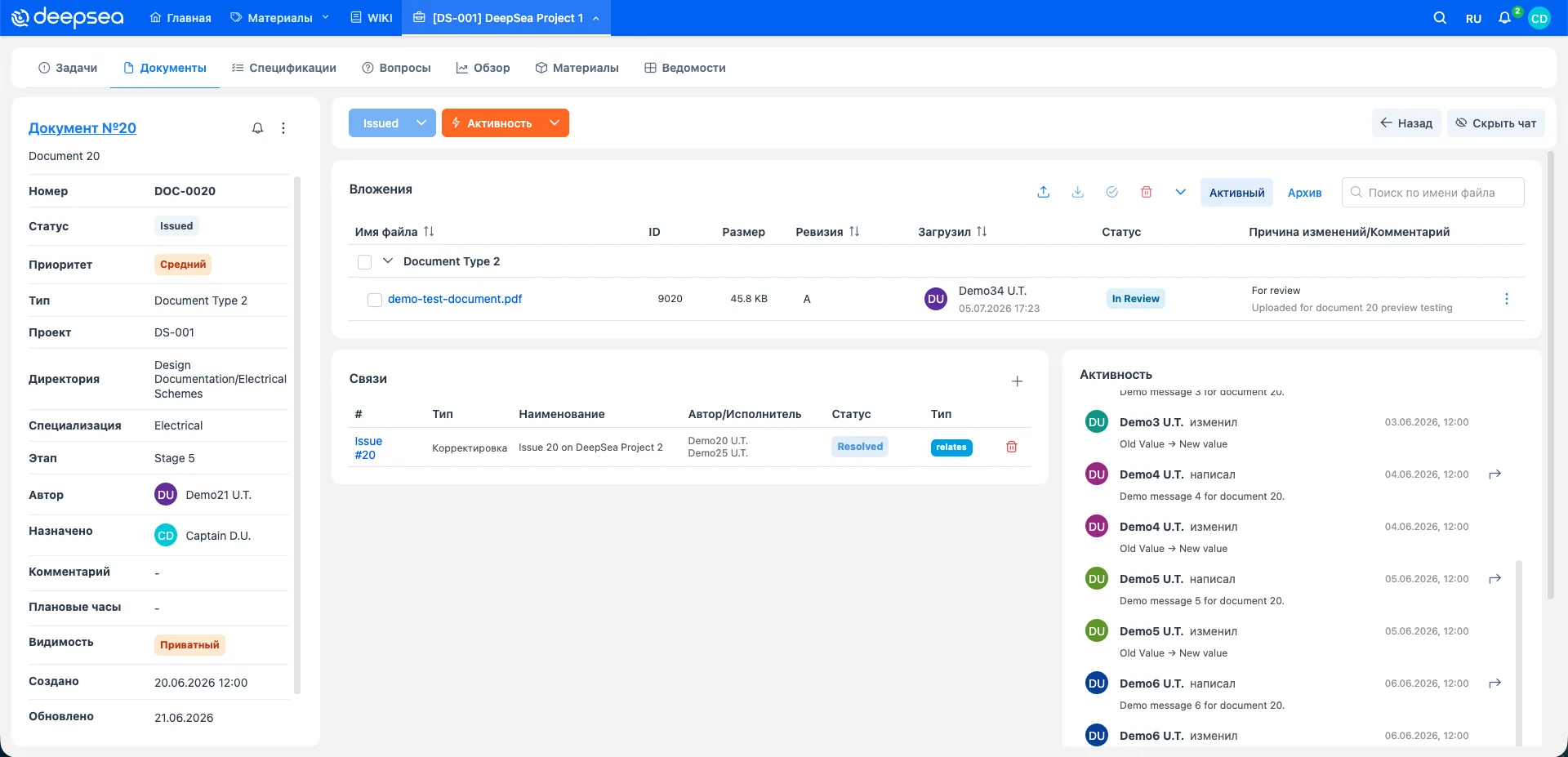Open the Спецификации tab
This screenshot has height=757, width=1568.
click(284, 68)
